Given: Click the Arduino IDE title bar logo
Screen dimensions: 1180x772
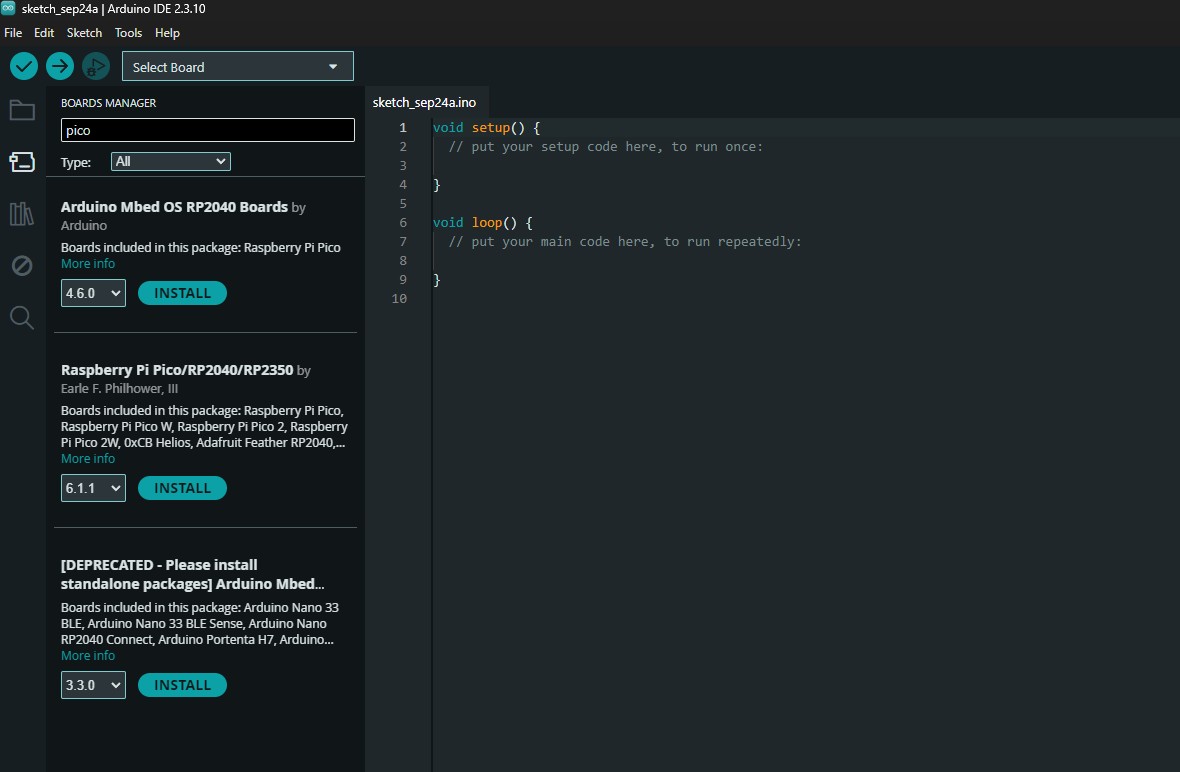Looking at the screenshot, I should coord(8,8).
